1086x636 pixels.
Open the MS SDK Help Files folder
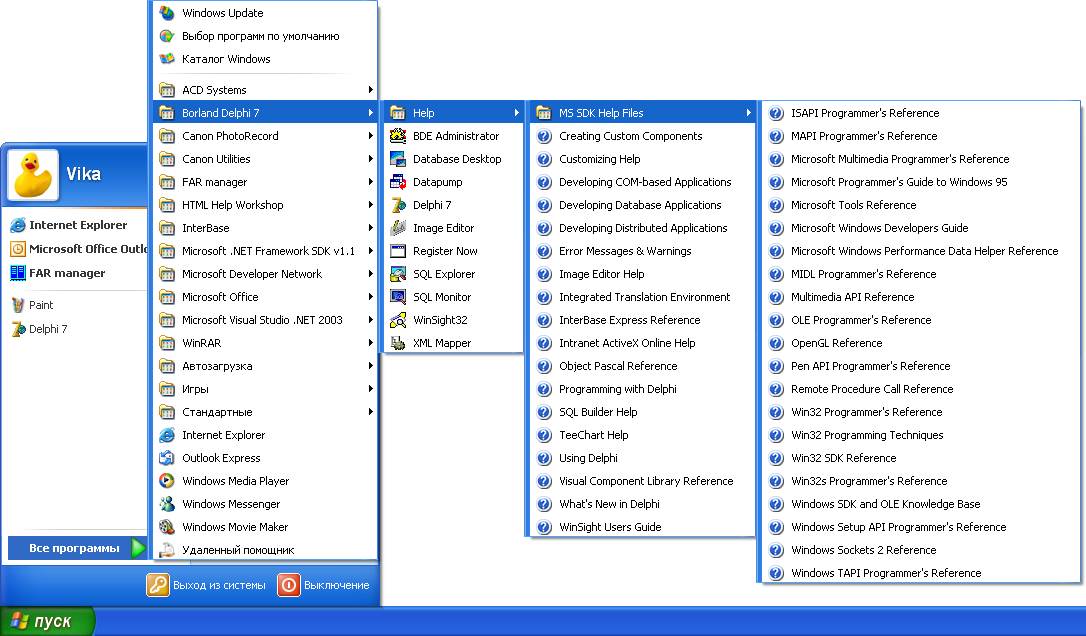coord(642,113)
